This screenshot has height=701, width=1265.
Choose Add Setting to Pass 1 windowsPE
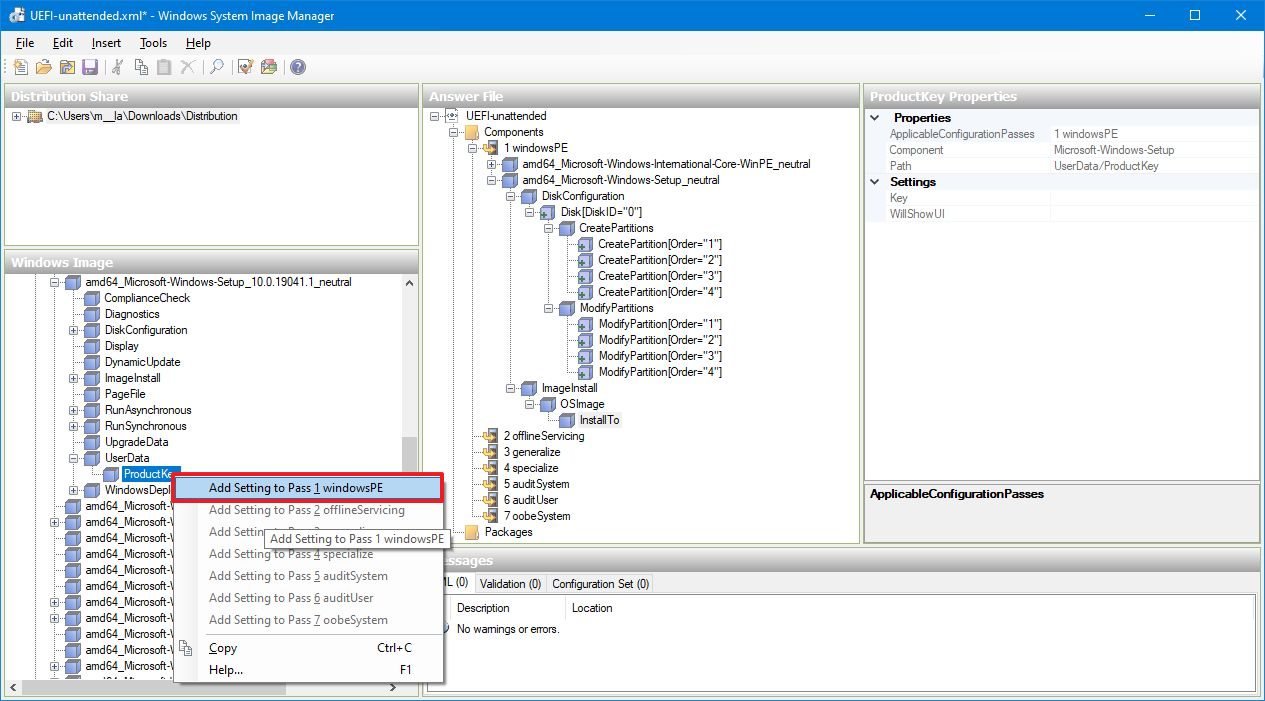tap(307, 488)
